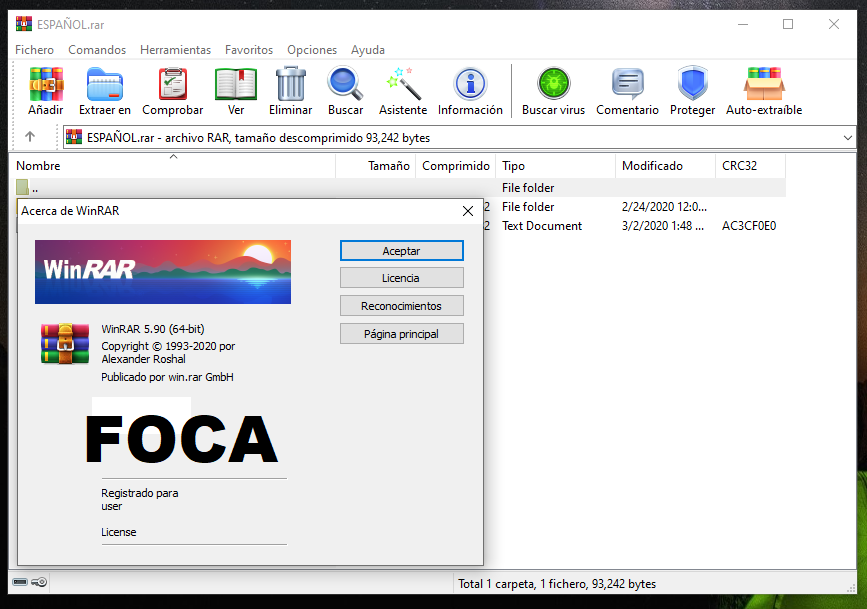This screenshot has width=867, height=609.
Task: Click the WinRAR 5.90 (64-bit) version text
Action: pyautogui.click(x=153, y=329)
